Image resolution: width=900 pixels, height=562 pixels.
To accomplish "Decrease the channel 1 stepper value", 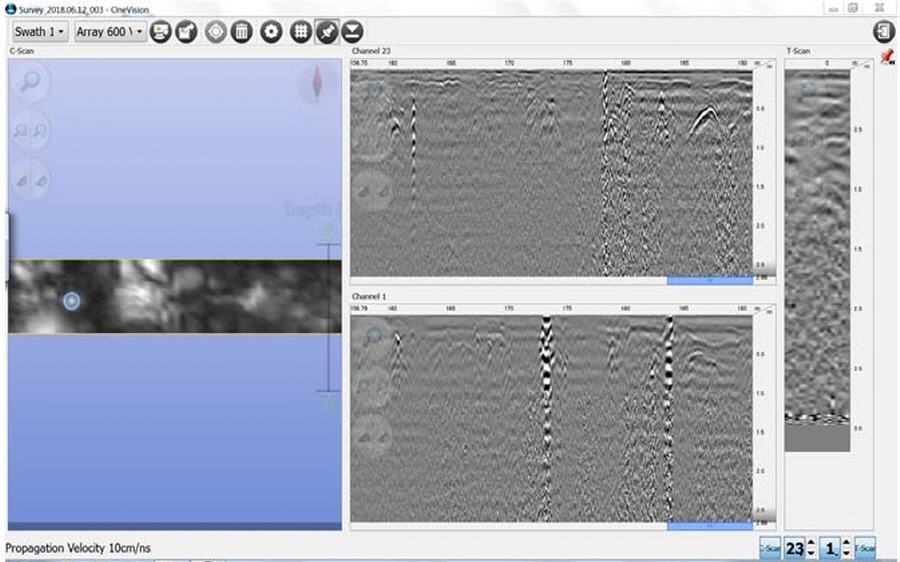I will (848, 553).
